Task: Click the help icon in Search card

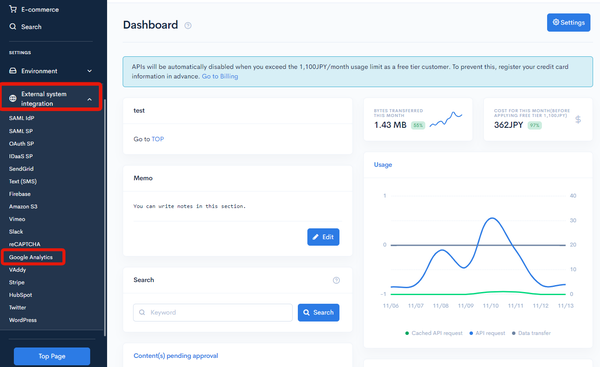Action: tap(336, 280)
